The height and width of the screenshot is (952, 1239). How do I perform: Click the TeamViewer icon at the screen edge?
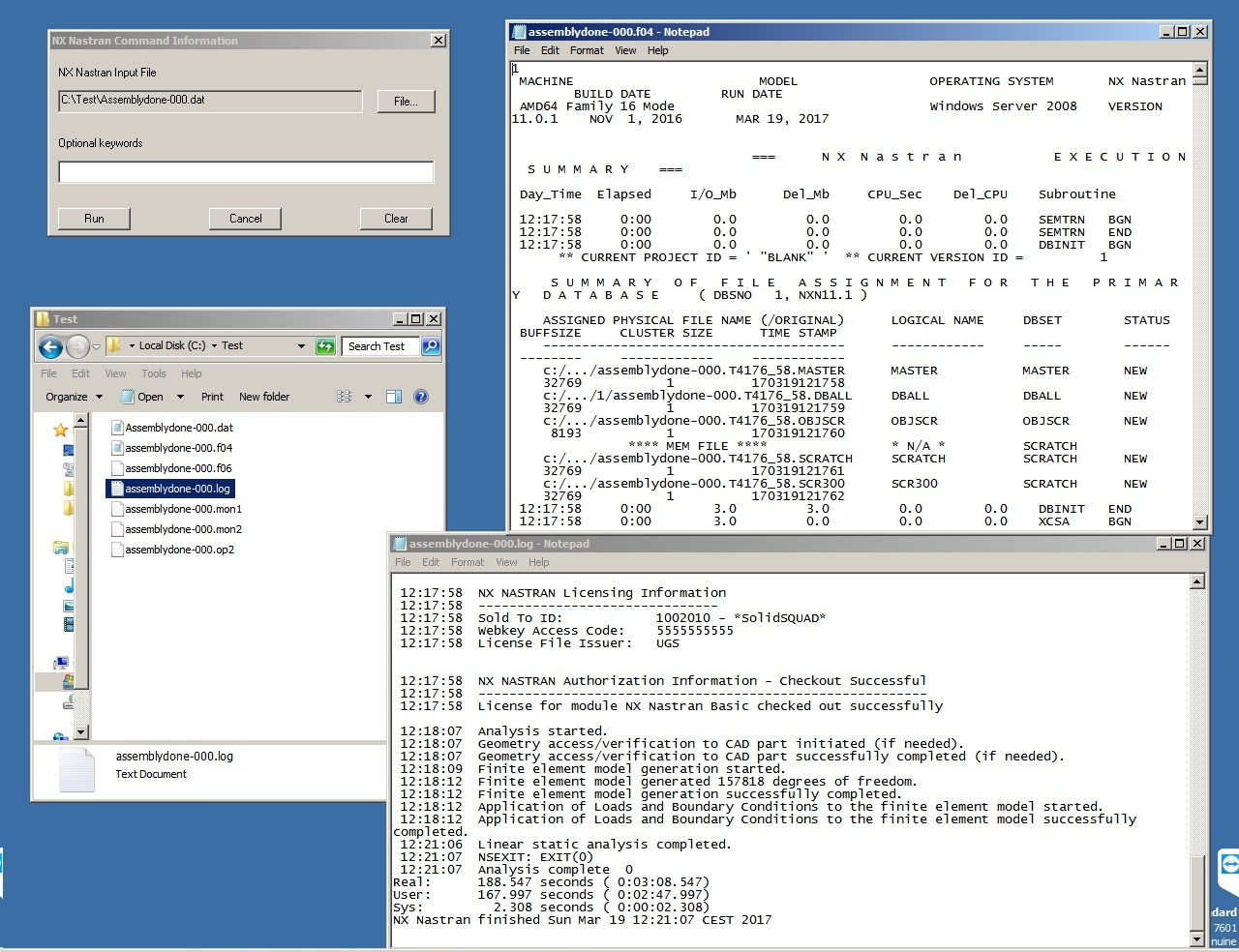[x=1229, y=862]
